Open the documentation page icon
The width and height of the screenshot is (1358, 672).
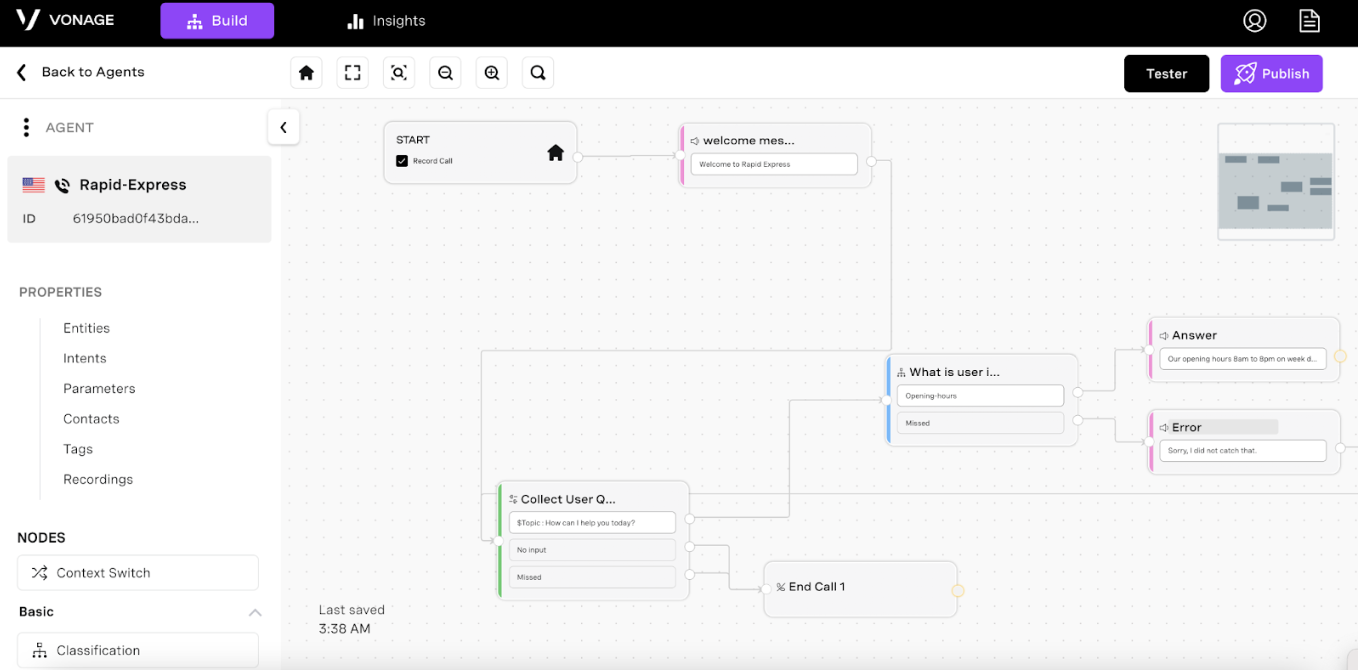1308,21
